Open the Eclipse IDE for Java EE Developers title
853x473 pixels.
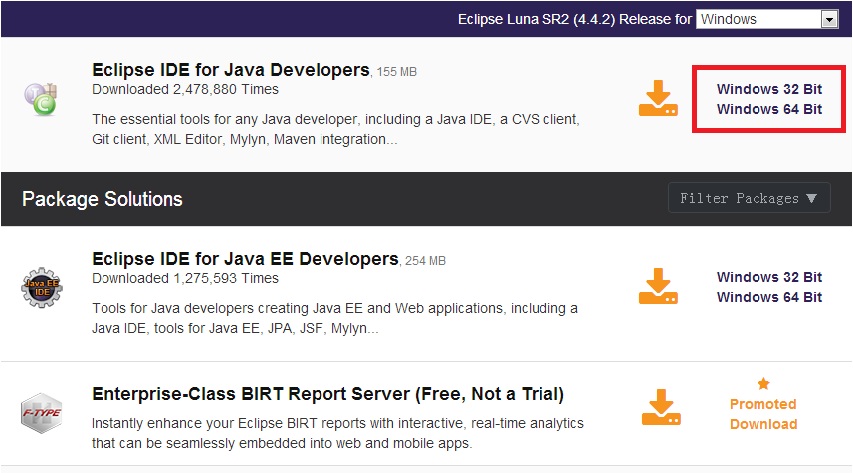click(245, 259)
